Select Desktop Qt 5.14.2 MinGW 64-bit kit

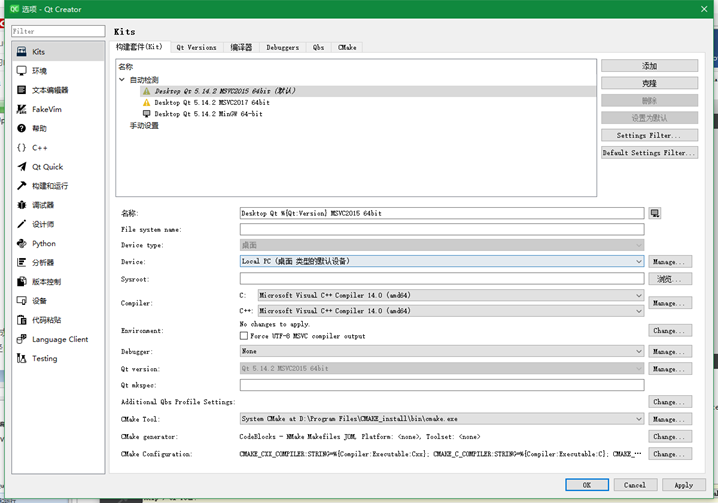coord(208,114)
